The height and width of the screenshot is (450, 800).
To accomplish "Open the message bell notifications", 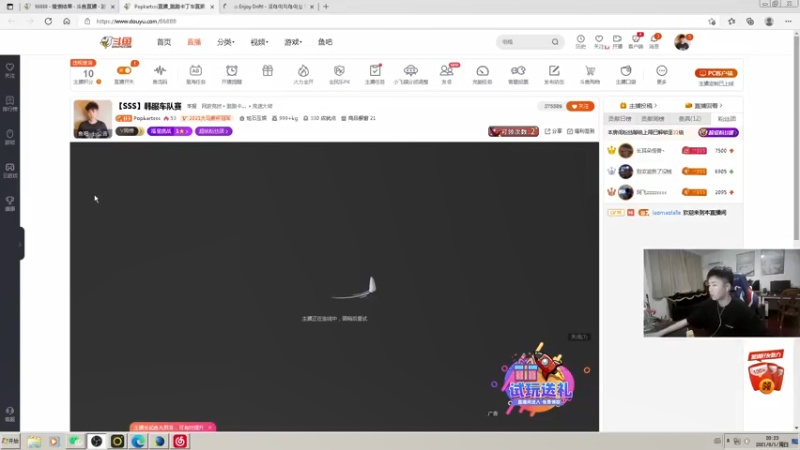I will coord(654,41).
